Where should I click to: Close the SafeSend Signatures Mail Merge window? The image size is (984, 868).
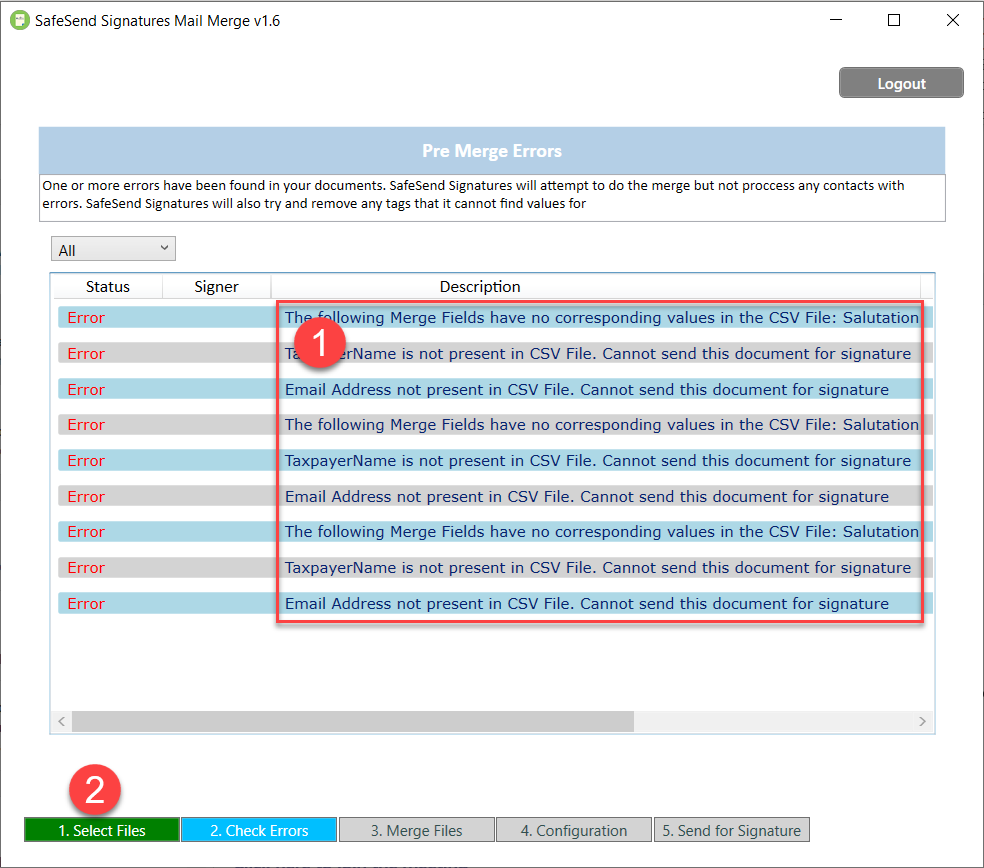(952, 20)
